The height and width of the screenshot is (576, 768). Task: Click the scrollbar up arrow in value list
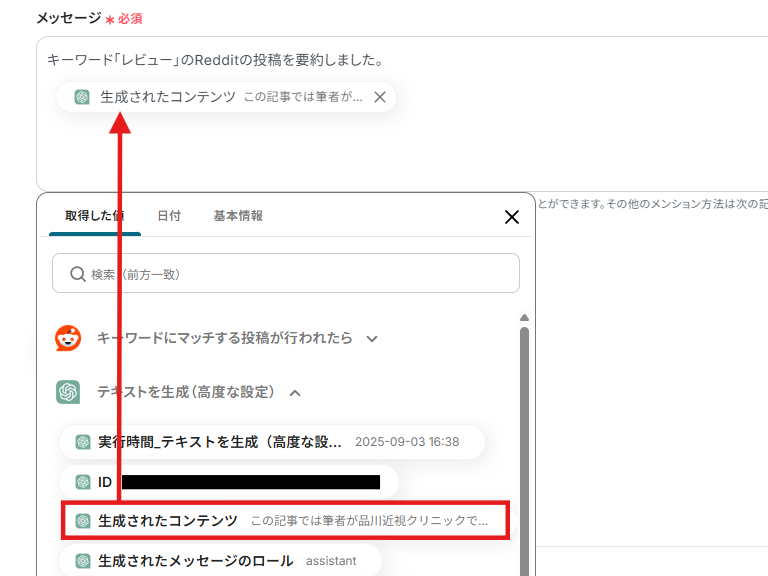click(524, 317)
